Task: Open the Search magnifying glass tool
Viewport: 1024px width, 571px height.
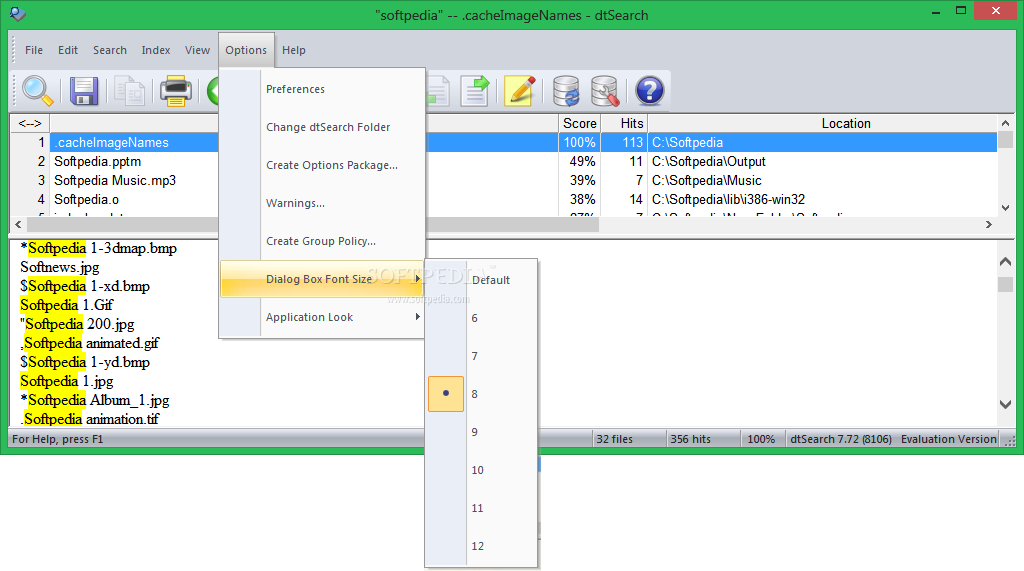Action: pyautogui.click(x=37, y=90)
